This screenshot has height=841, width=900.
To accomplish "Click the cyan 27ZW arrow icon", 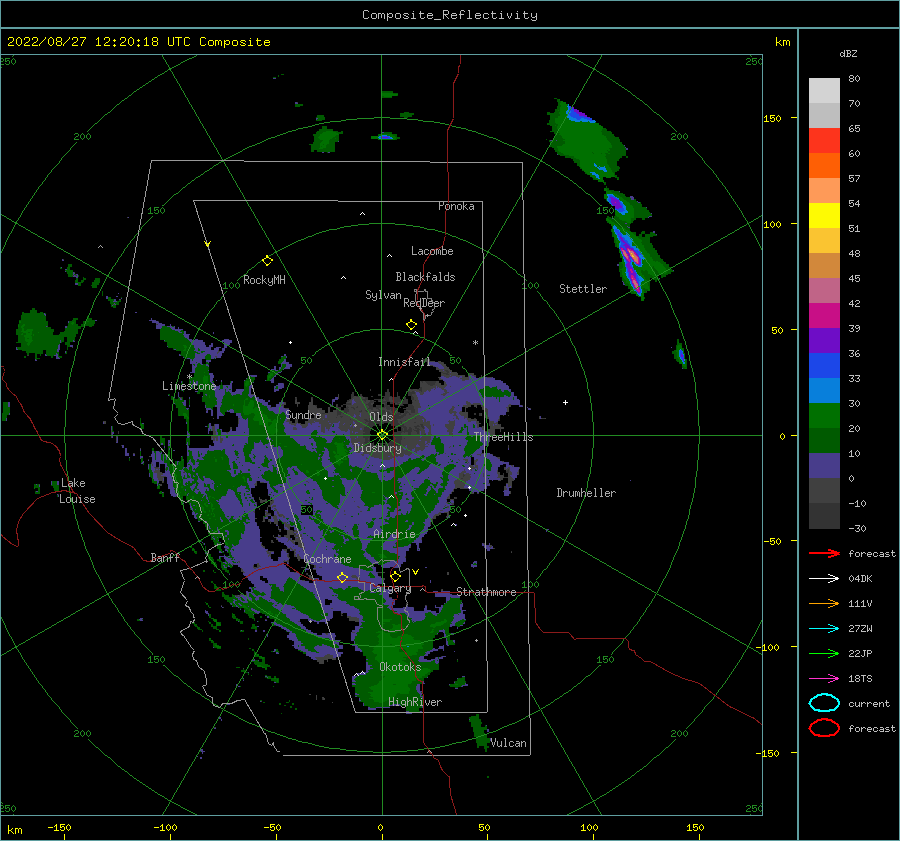I will tap(824, 629).
